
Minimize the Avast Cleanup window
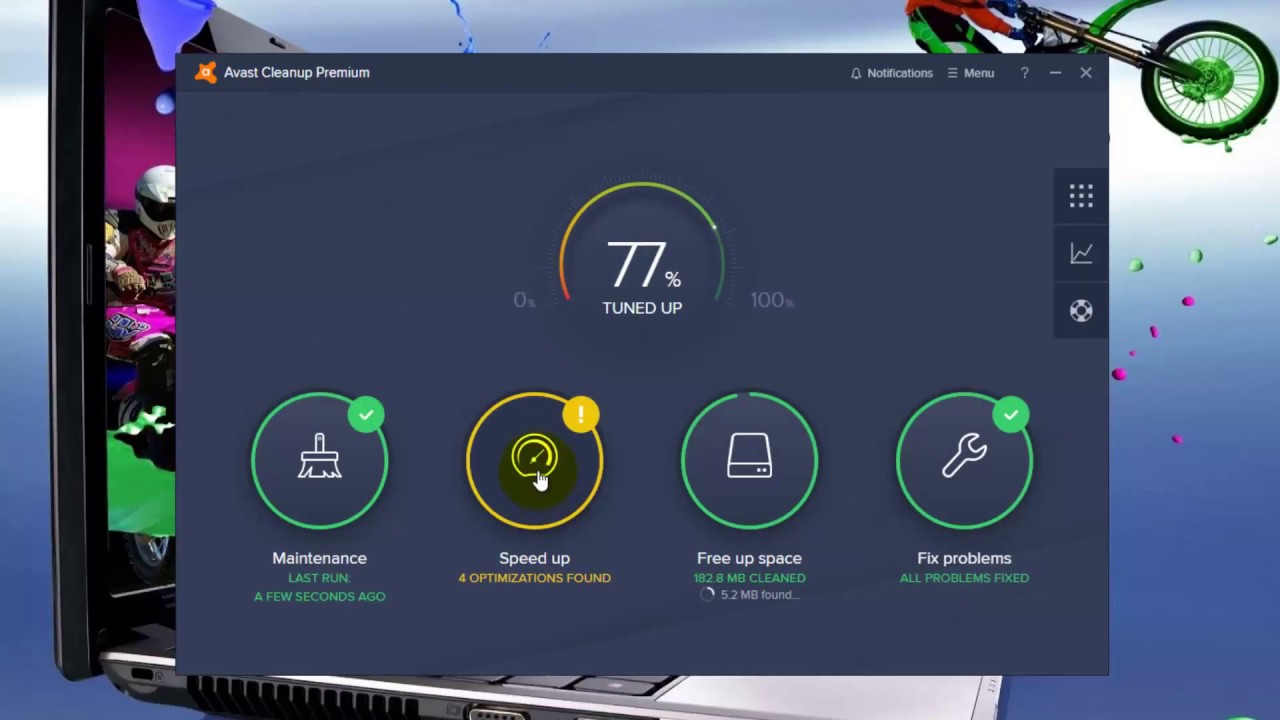click(1055, 73)
